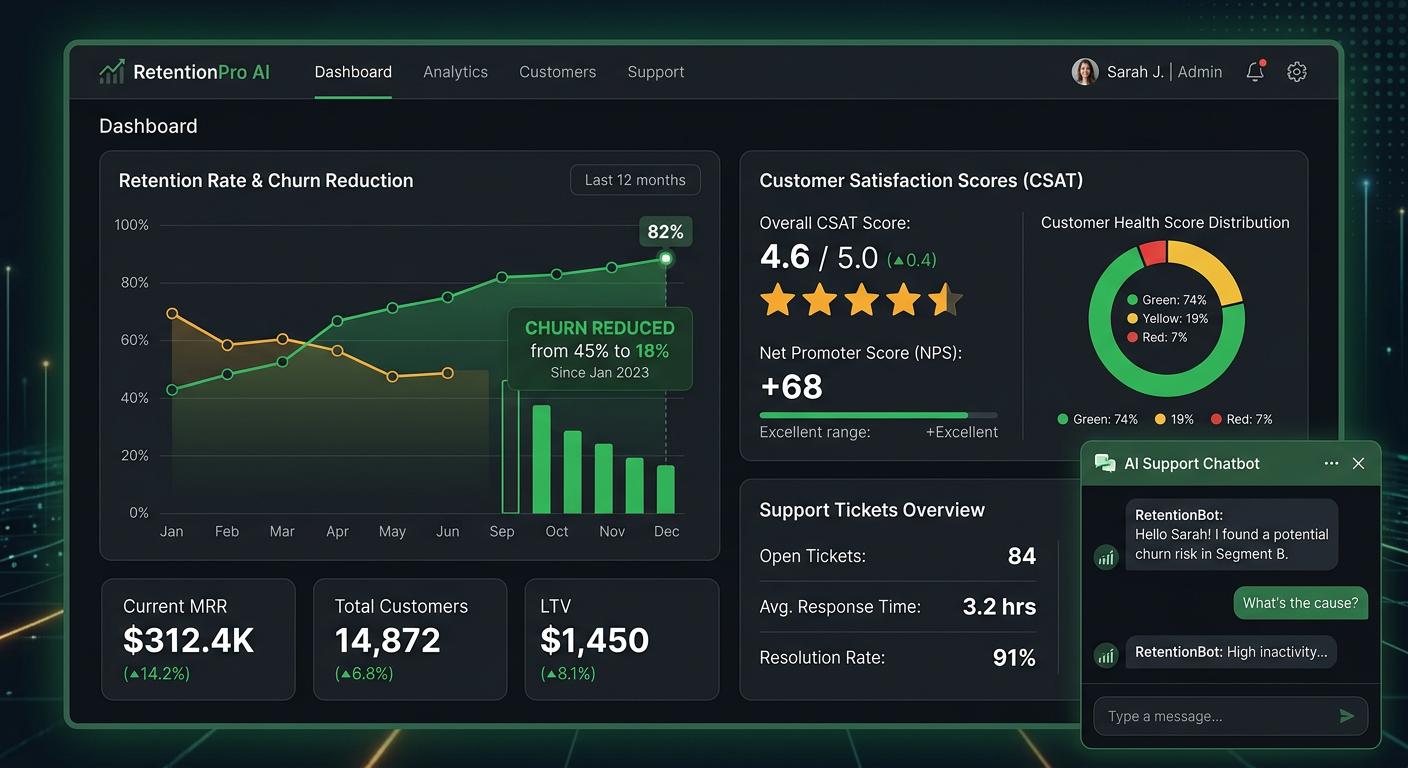The width and height of the screenshot is (1408, 768).
Task: Open the Current MRR card
Action: click(x=198, y=639)
